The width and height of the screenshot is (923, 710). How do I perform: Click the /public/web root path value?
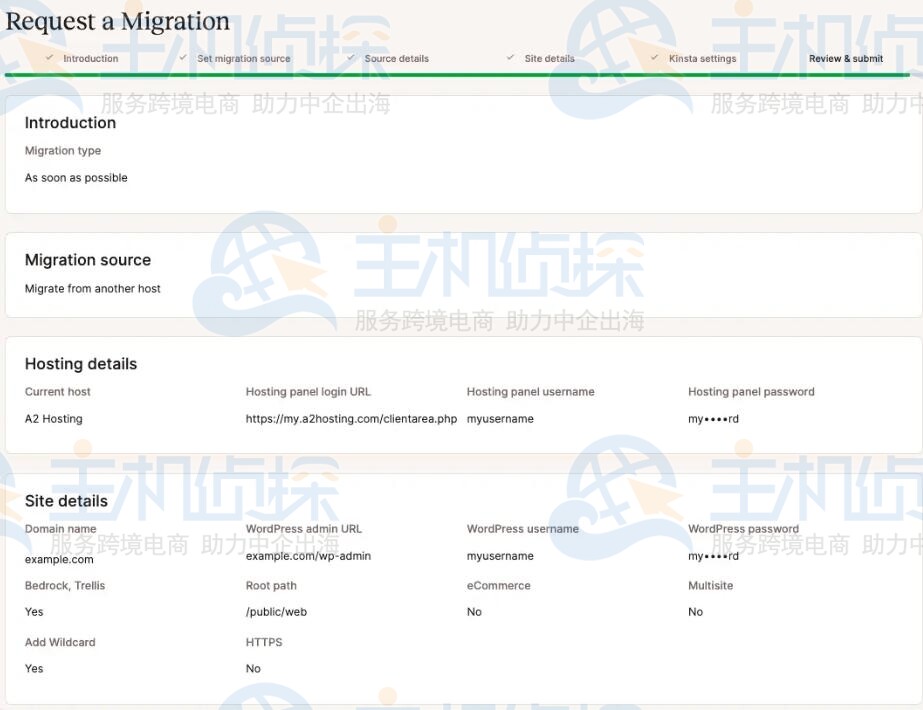click(x=276, y=612)
